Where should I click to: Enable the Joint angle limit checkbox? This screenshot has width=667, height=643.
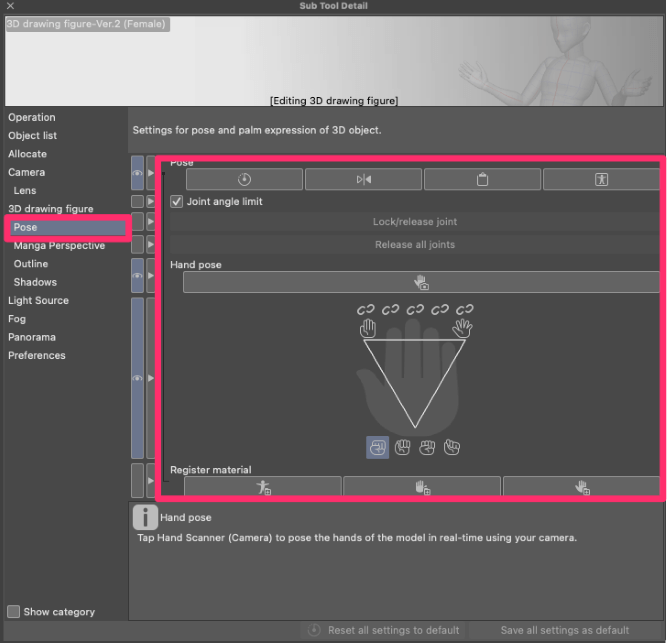[x=177, y=202]
